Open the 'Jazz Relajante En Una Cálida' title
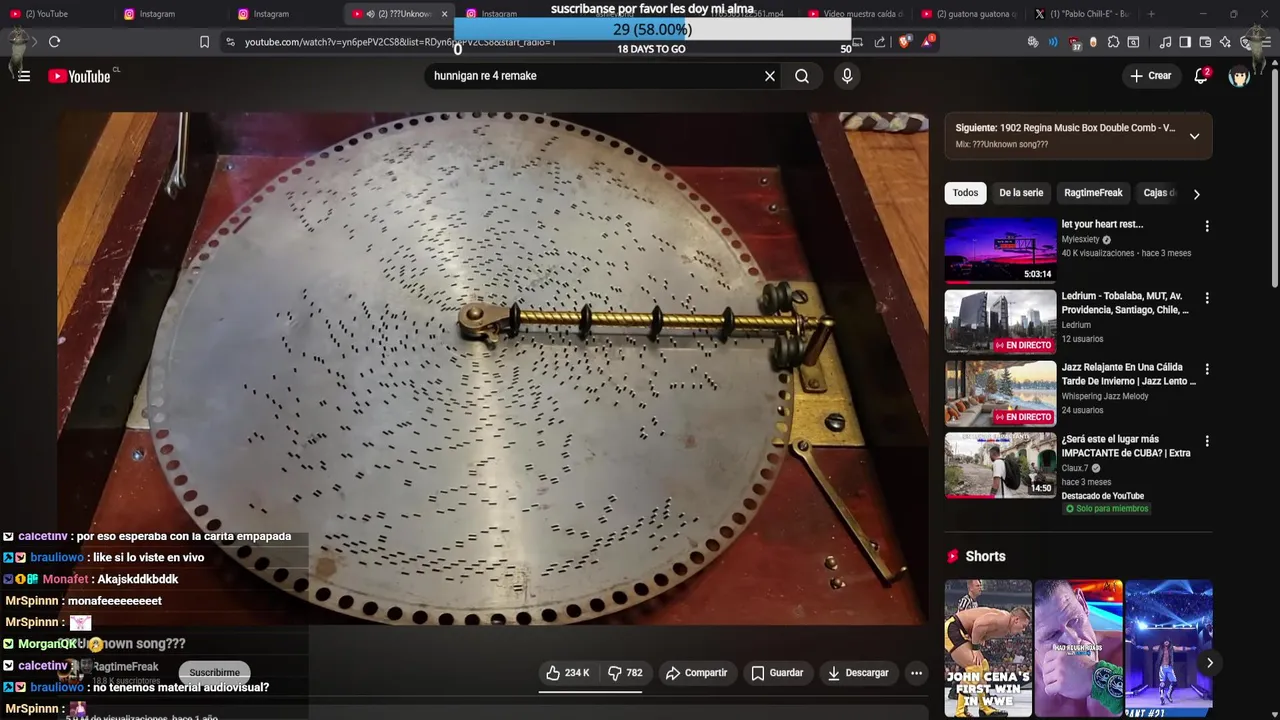Screen dimensions: 1280x720 1128,374
